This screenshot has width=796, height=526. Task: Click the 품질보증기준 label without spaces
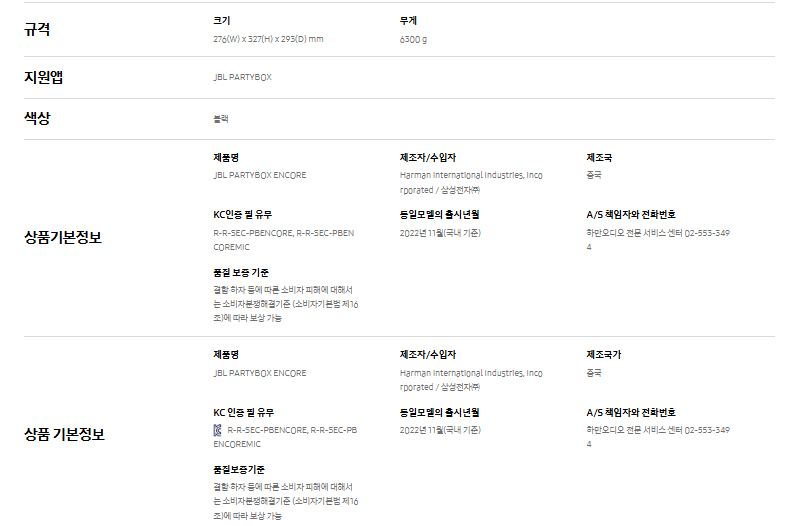239,470
